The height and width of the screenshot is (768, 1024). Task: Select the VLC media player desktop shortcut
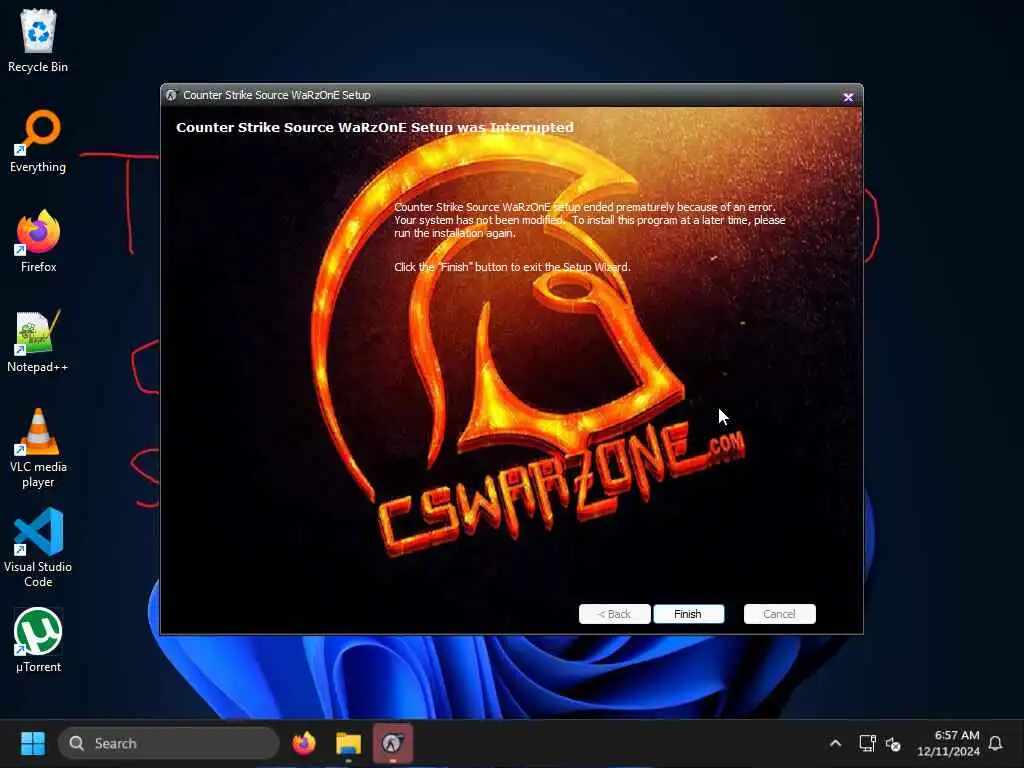[38, 448]
